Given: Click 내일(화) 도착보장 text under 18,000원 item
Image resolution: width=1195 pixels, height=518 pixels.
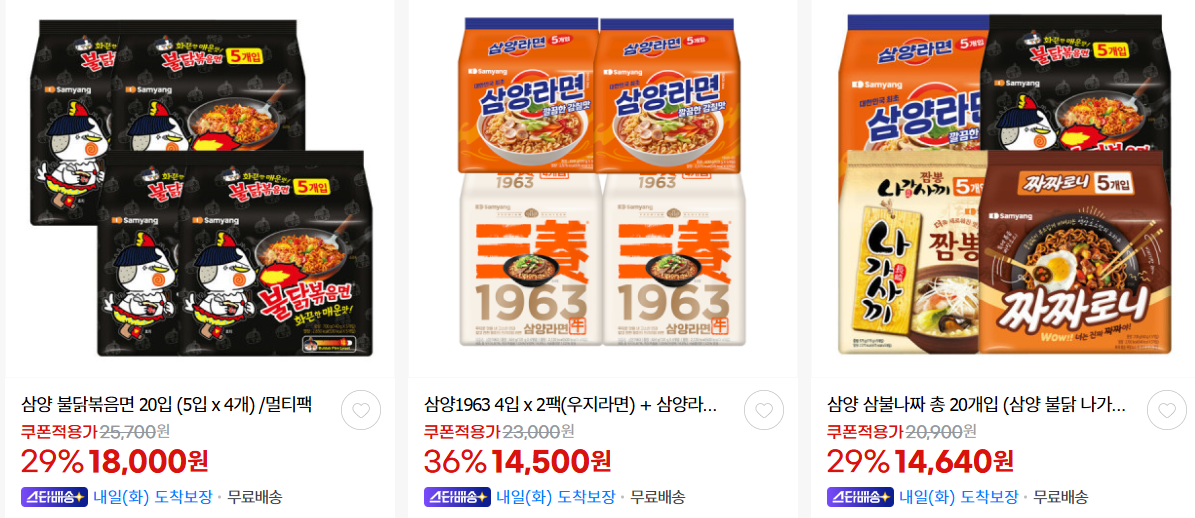Looking at the screenshot, I should (x=152, y=497).
